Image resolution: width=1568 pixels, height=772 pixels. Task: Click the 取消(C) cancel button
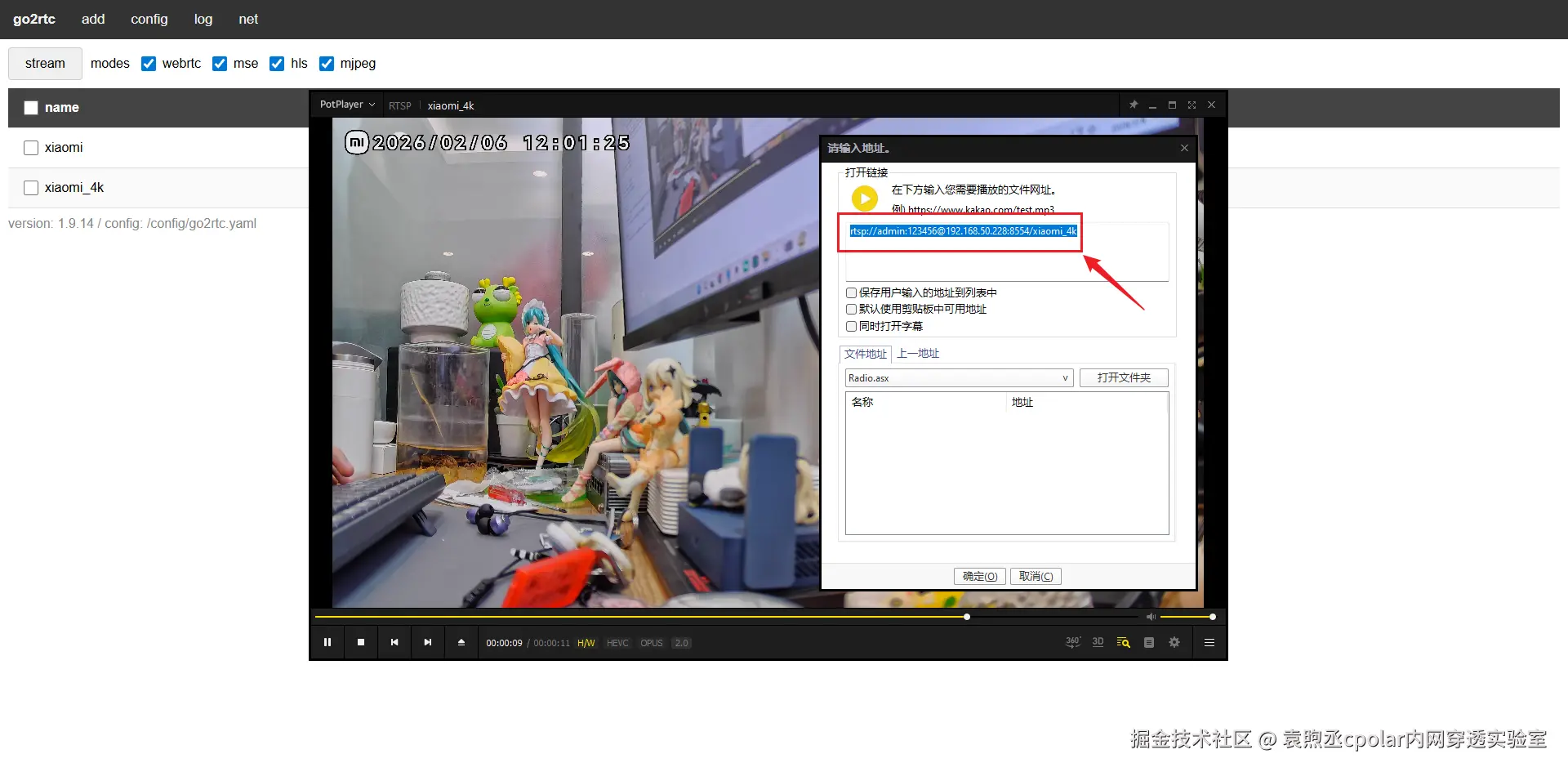(1036, 576)
